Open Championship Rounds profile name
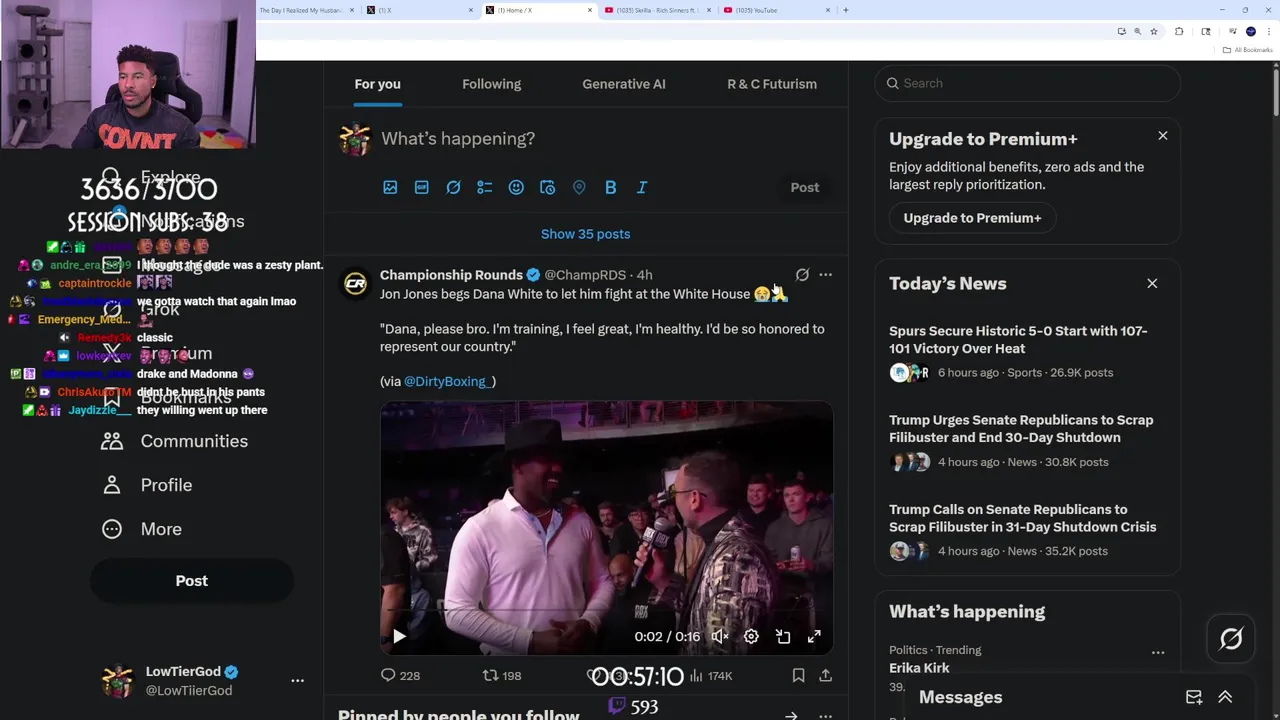This screenshot has width=1280, height=720. (451, 274)
